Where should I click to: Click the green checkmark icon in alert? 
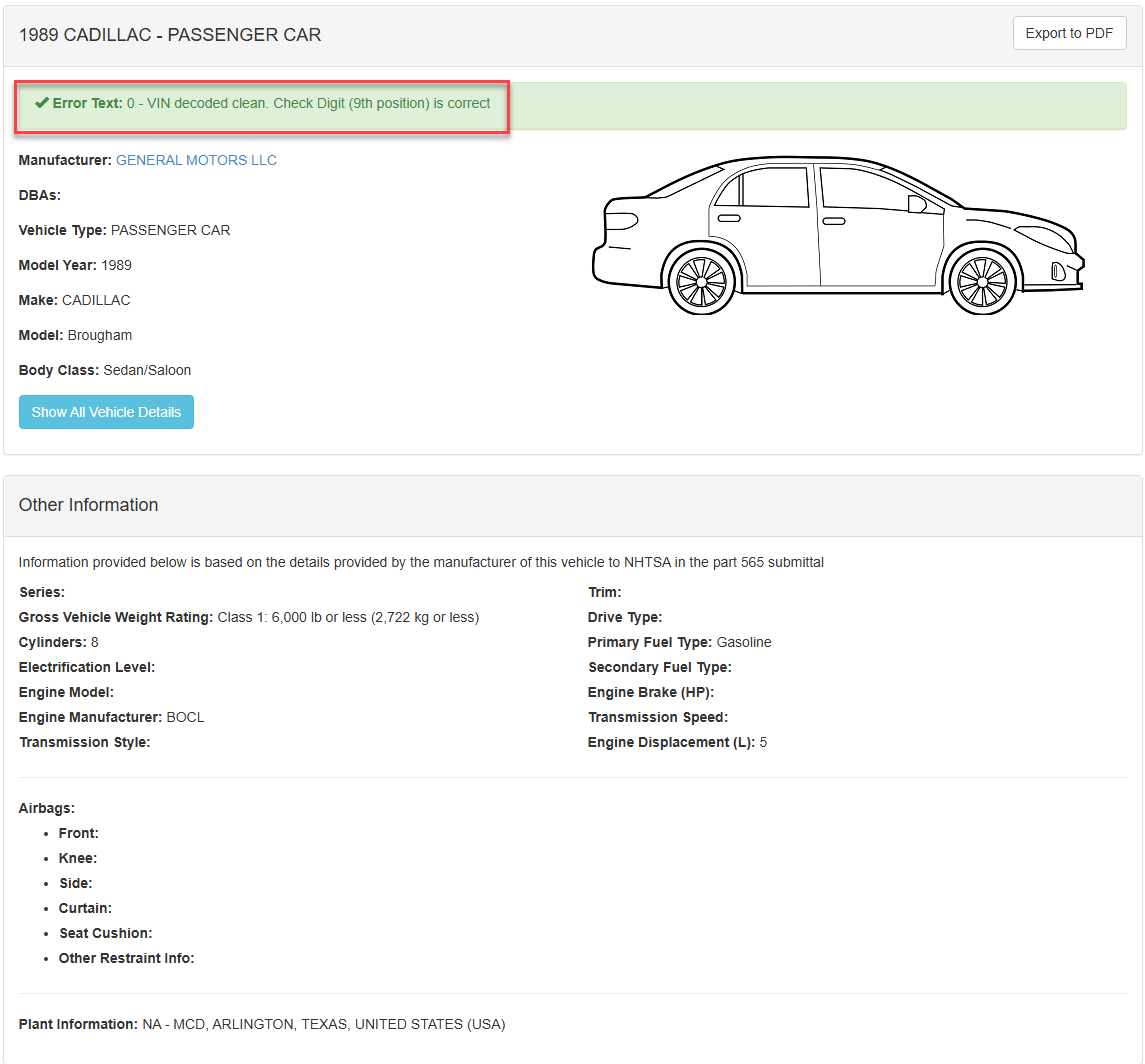[x=42, y=103]
